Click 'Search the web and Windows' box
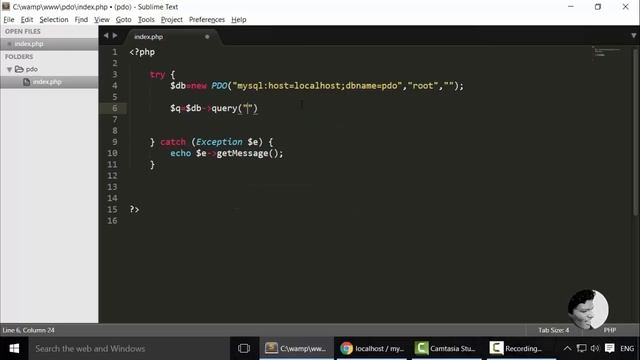 129,349
